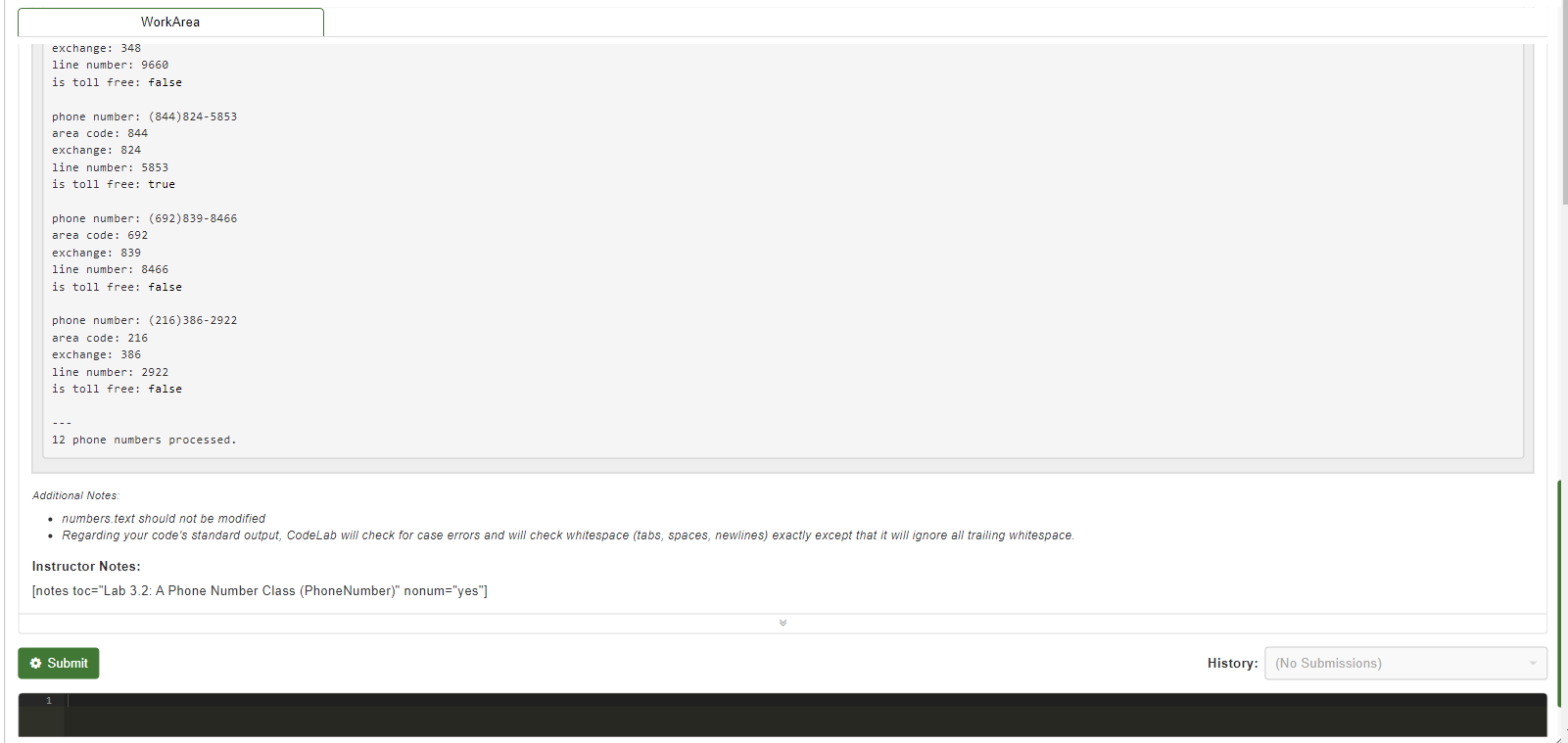
Task: Click the resize grip at bottom-right corner
Action: click(1561, 737)
